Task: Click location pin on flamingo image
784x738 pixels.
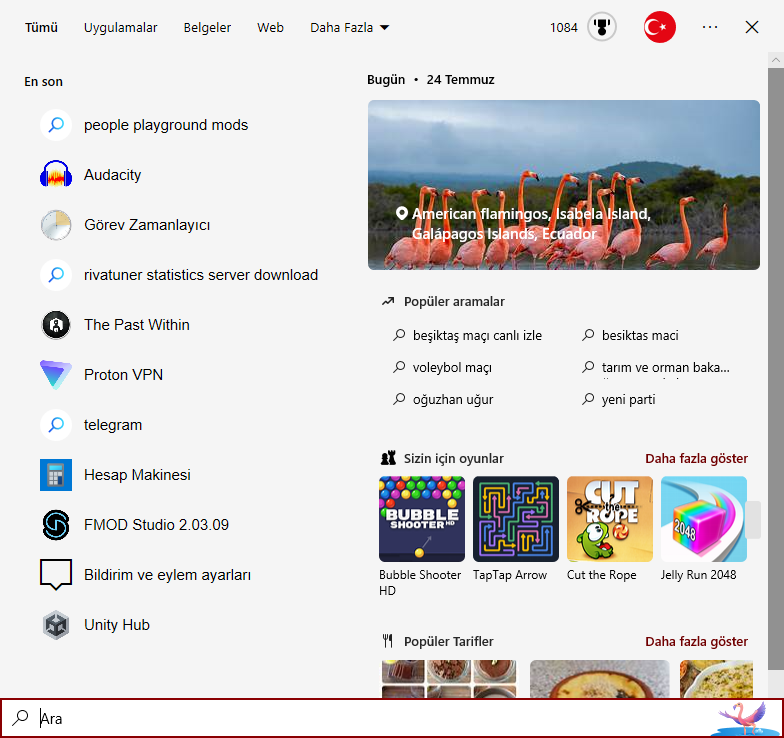Action: (401, 214)
